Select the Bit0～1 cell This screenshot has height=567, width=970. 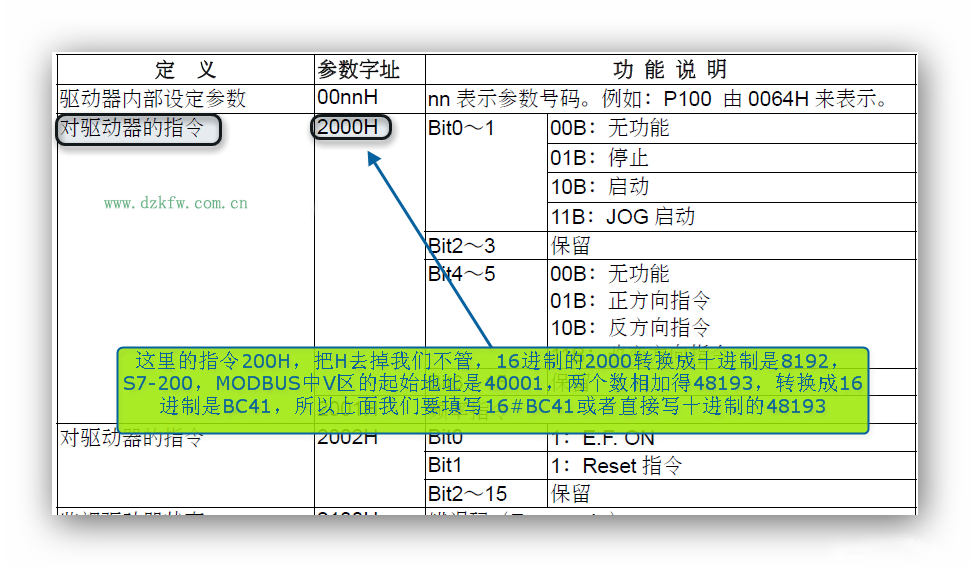point(461,129)
